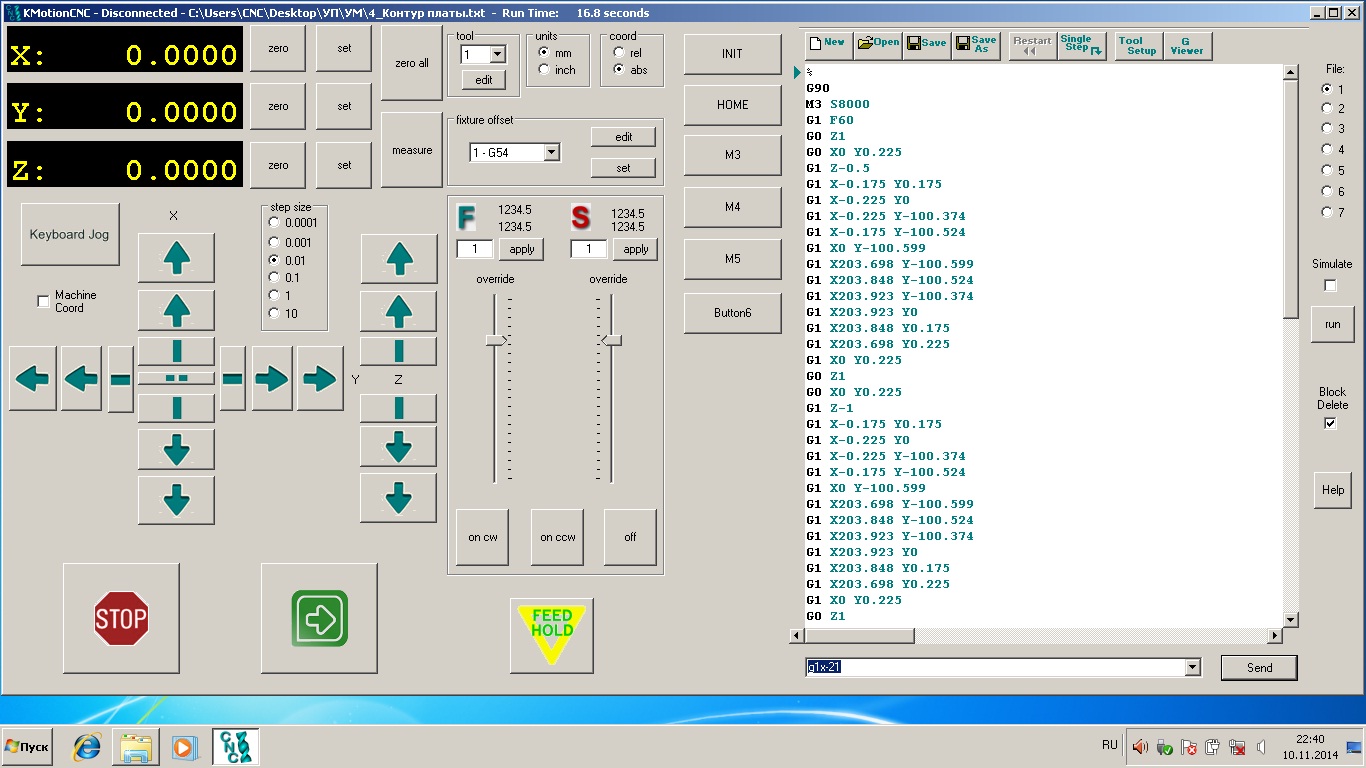Image resolution: width=1366 pixels, height=768 pixels.
Task: Open the fixture offset G54 dropdown
Action: 551,153
